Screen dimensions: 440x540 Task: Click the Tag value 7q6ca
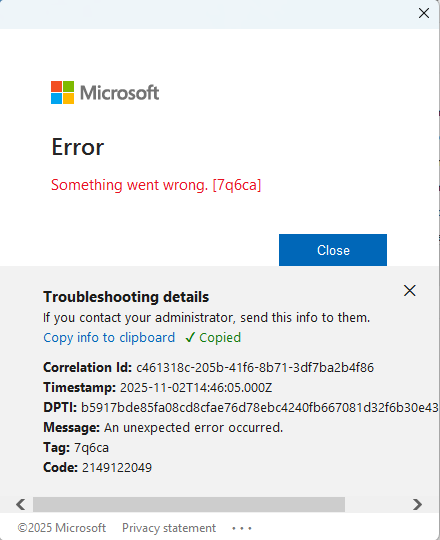[x=91, y=448]
